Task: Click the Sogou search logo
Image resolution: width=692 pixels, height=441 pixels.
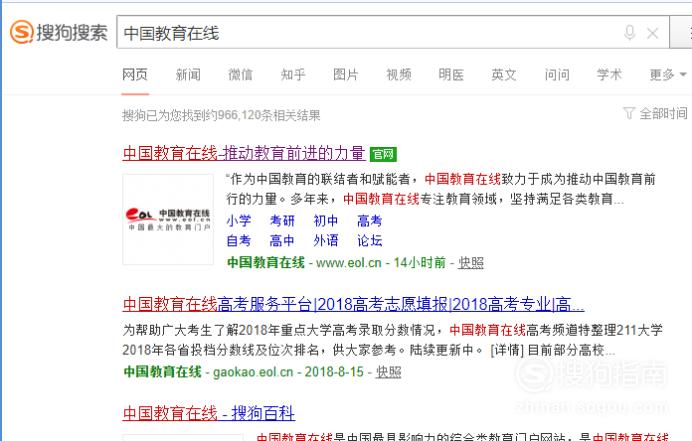Action: (x=59, y=32)
